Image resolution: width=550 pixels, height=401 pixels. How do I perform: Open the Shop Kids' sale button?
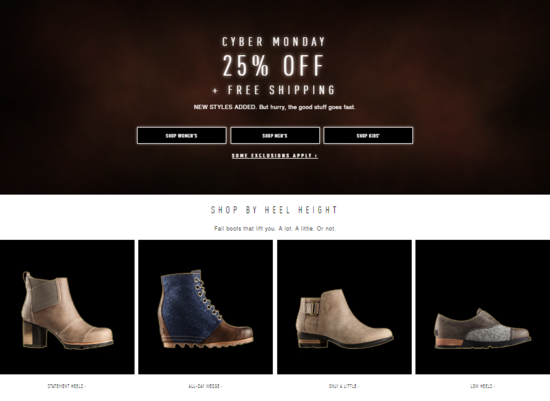tap(368, 135)
